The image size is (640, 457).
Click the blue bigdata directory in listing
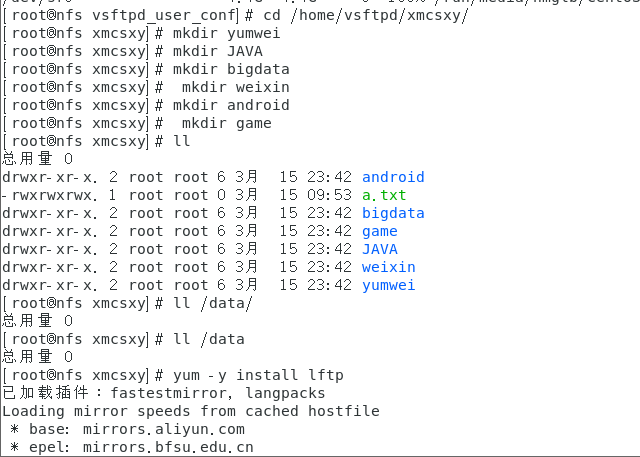pyautogui.click(x=393, y=213)
